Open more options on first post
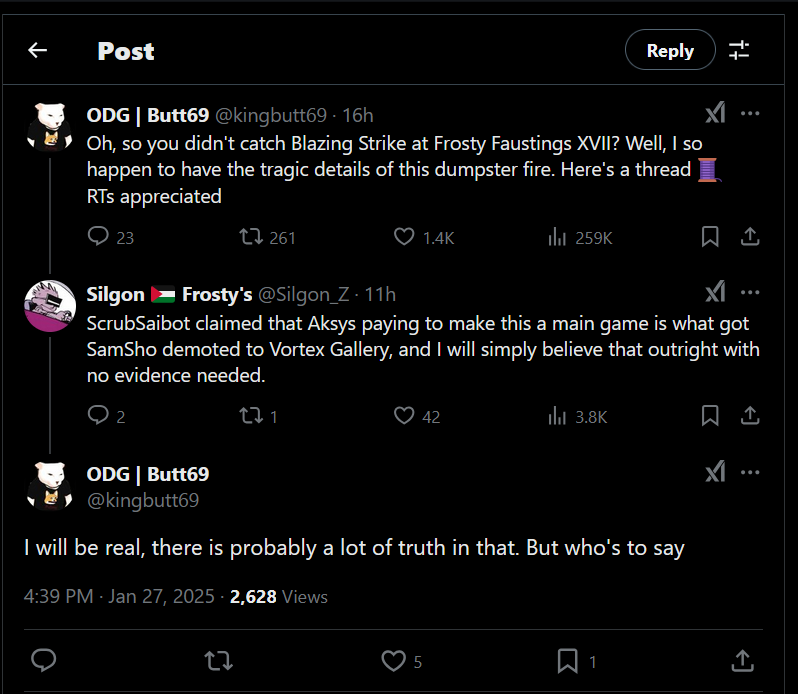 point(750,114)
